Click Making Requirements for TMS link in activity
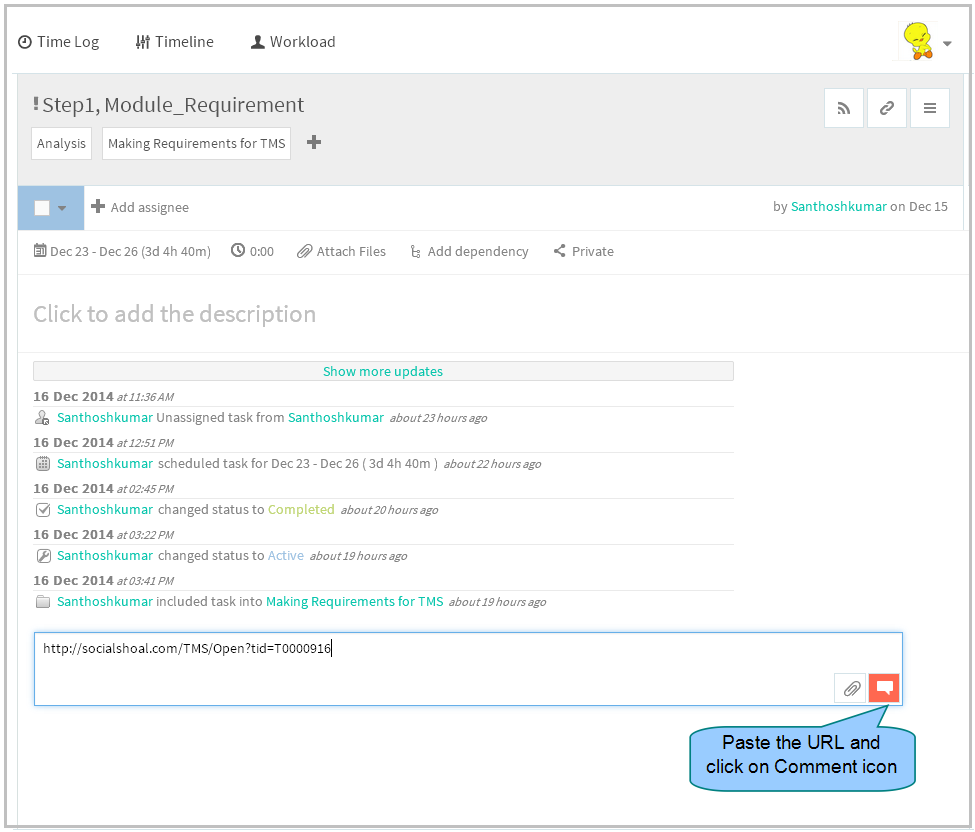The width and height of the screenshot is (975, 832). point(354,602)
